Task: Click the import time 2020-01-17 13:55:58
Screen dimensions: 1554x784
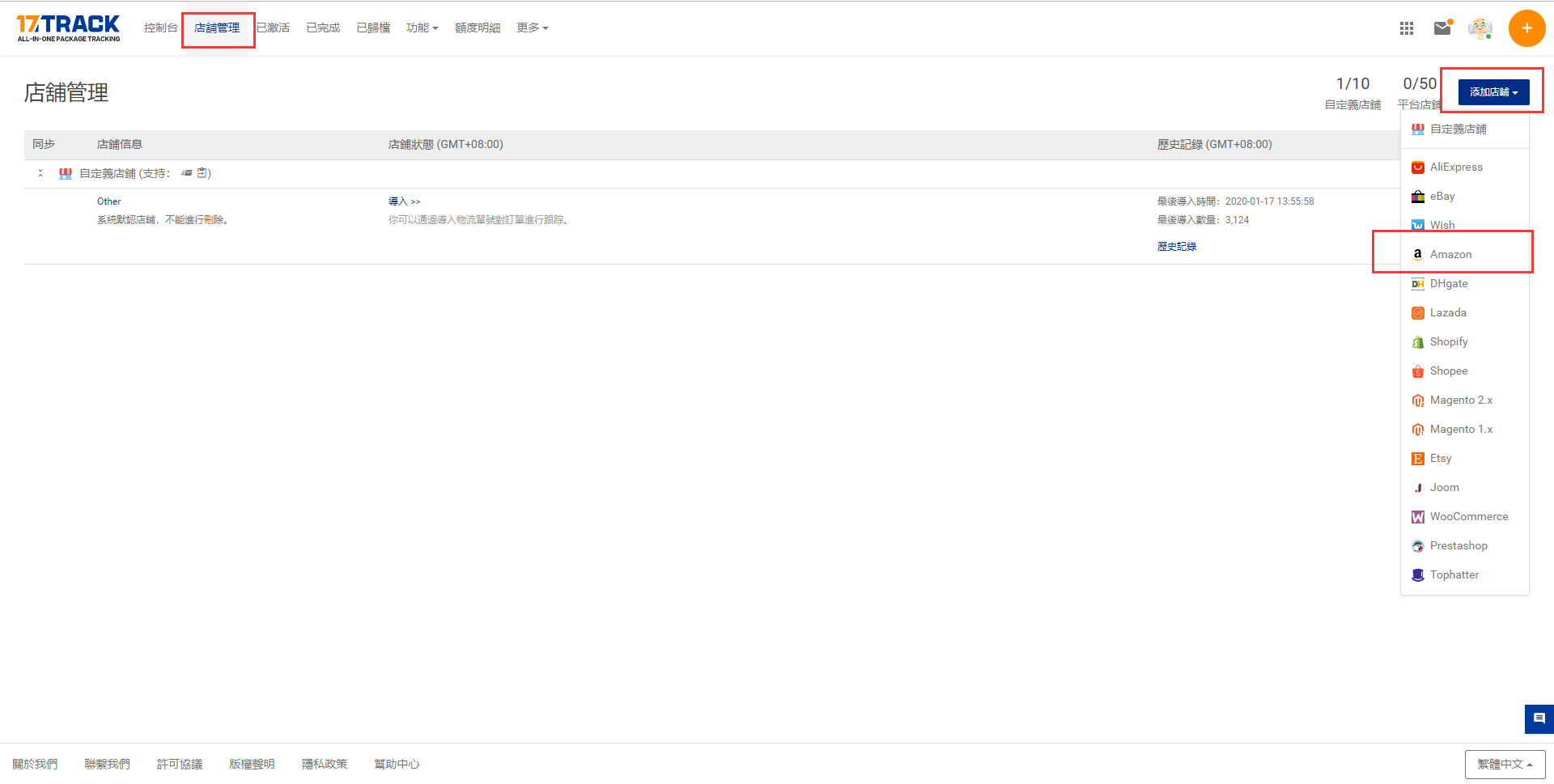Action: click(x=1269, y=201)
